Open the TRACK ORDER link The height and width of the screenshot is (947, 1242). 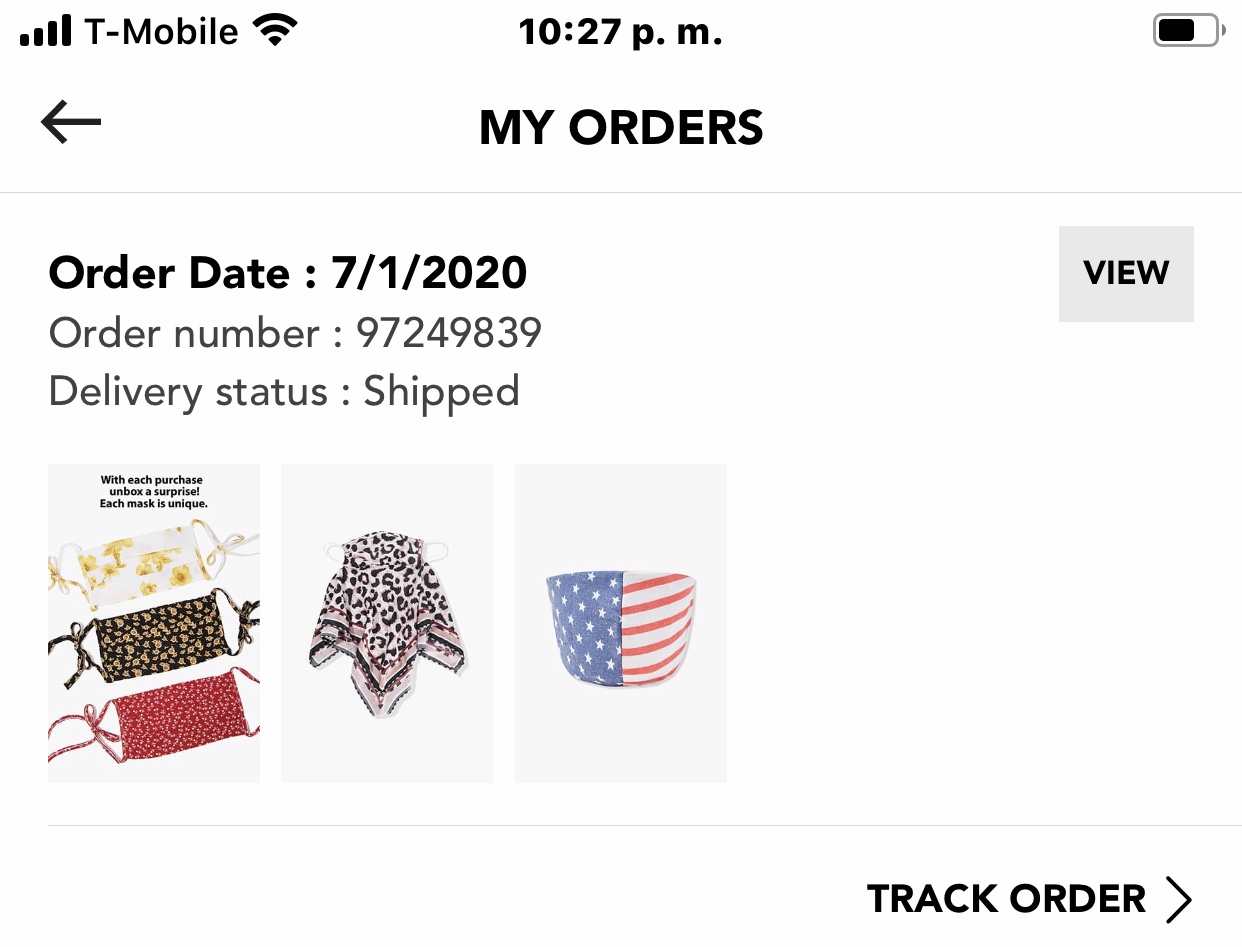click(1006, 899)
